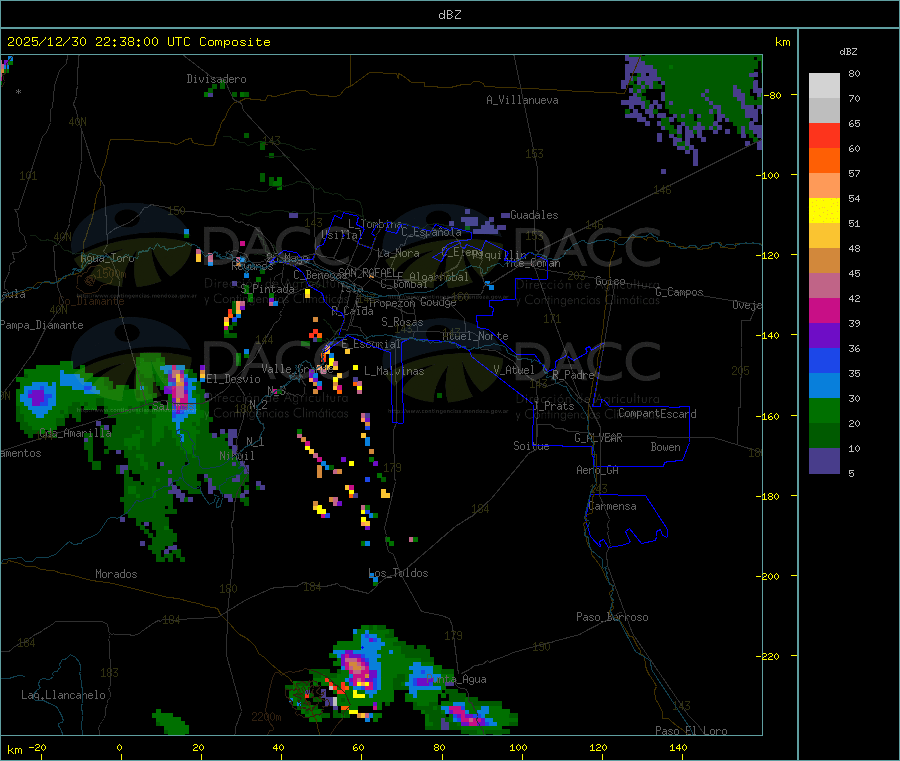Click the yellow 51-54 dBZ legend swatch
900x761 pixels.
824,211
